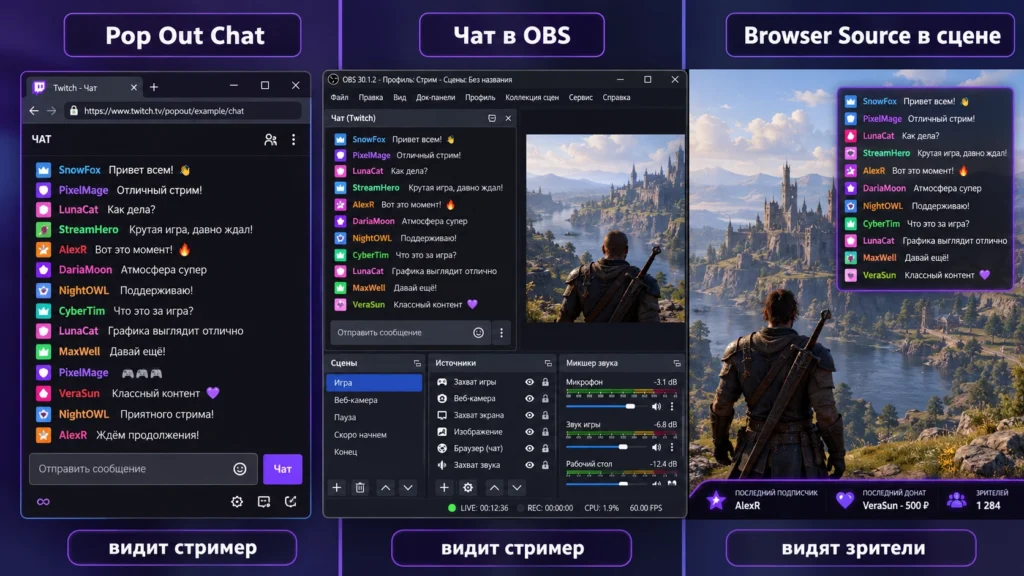Open community users list in Twitch chat

point(270,139)
